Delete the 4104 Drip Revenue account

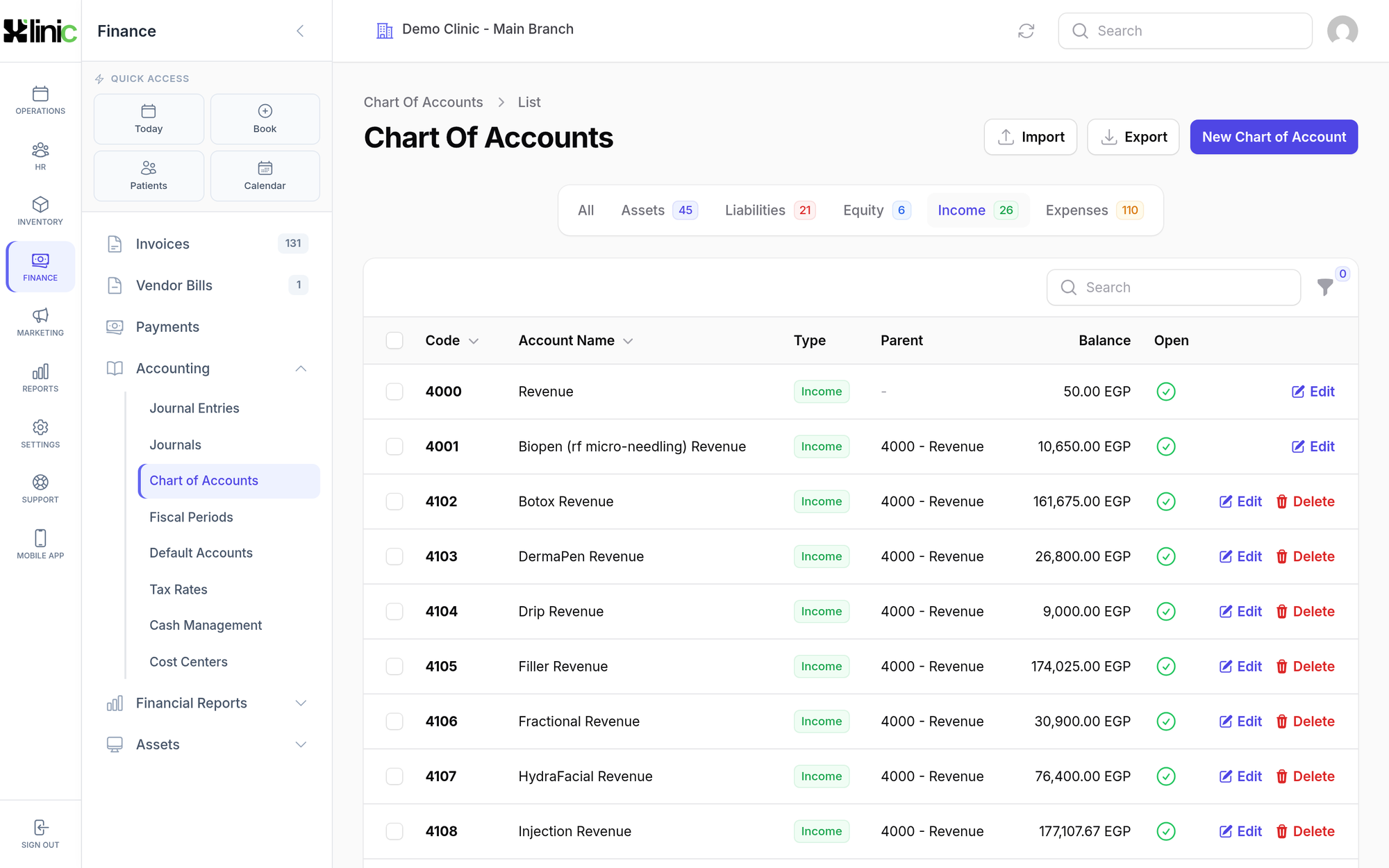point(1305,612)
